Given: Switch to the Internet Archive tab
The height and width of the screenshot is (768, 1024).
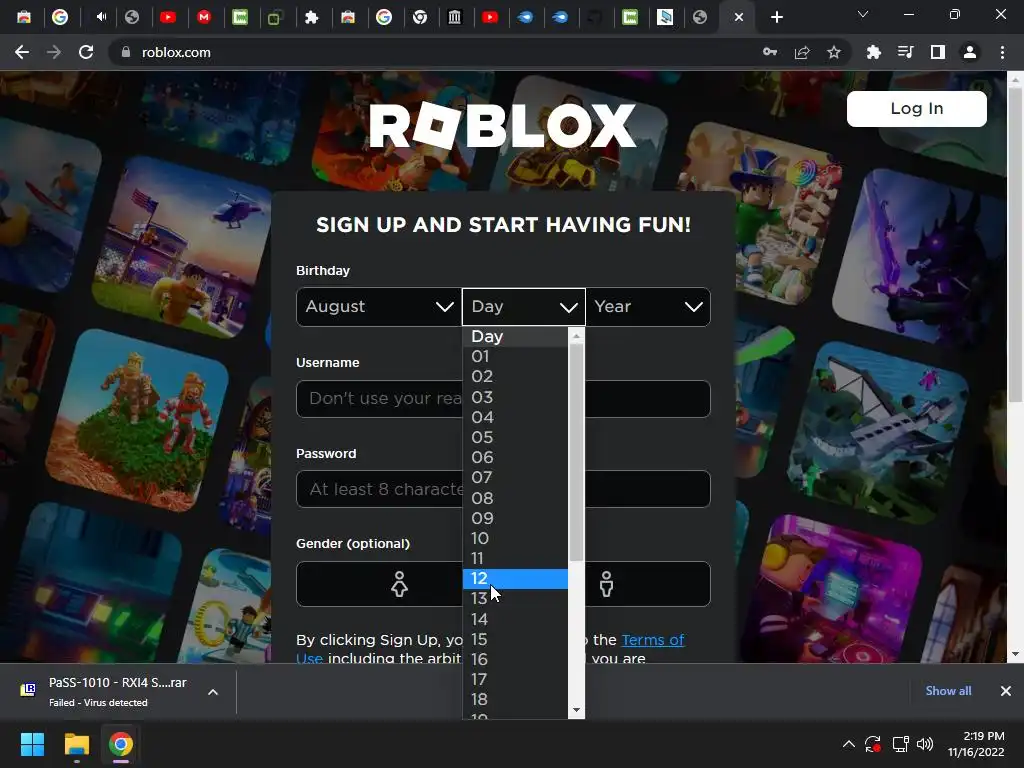Looking at the screenshot, I should 455,17.
